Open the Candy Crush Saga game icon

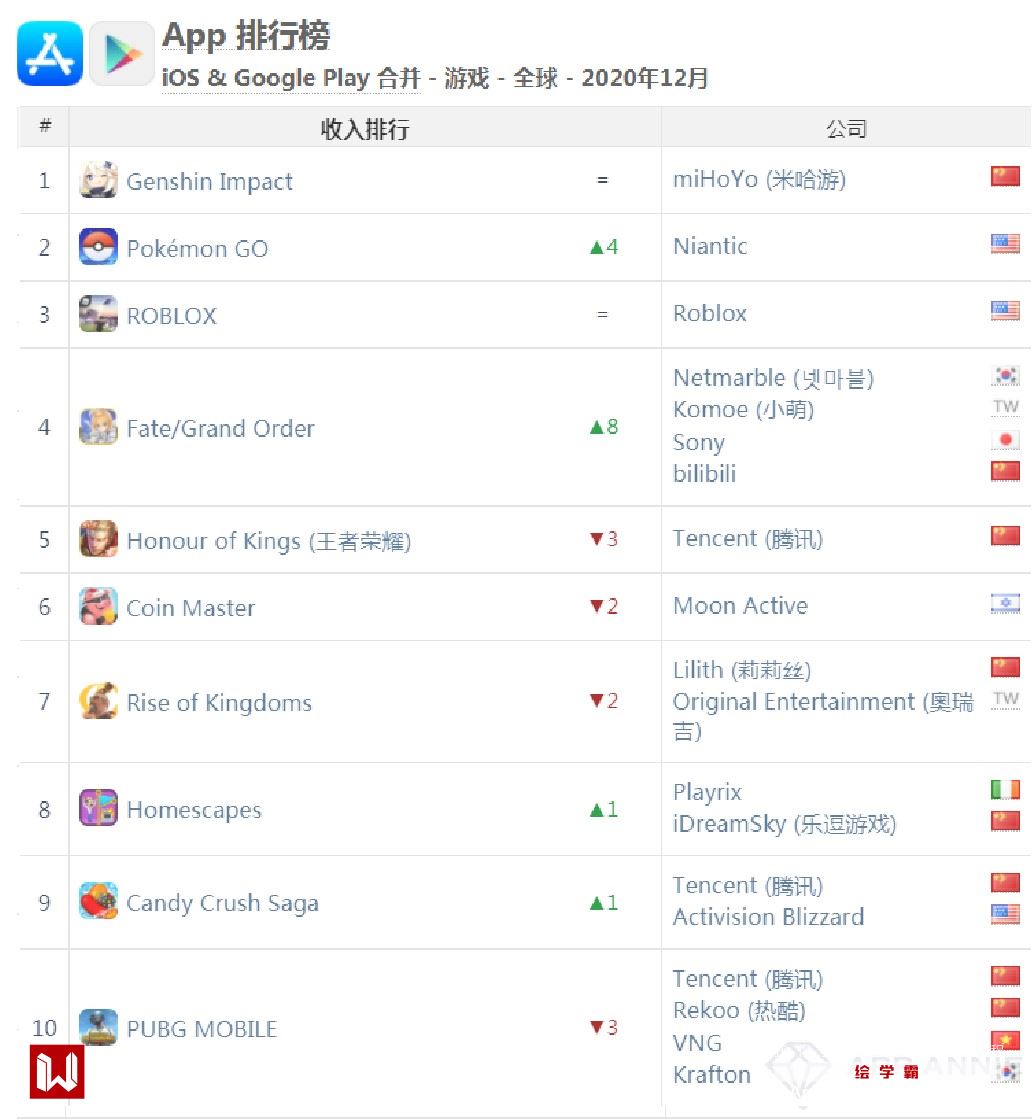(99, 901)
